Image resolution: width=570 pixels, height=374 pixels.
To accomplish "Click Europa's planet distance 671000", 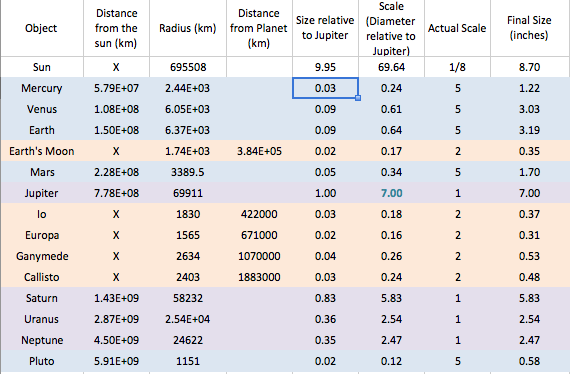I will pos(259,235).
